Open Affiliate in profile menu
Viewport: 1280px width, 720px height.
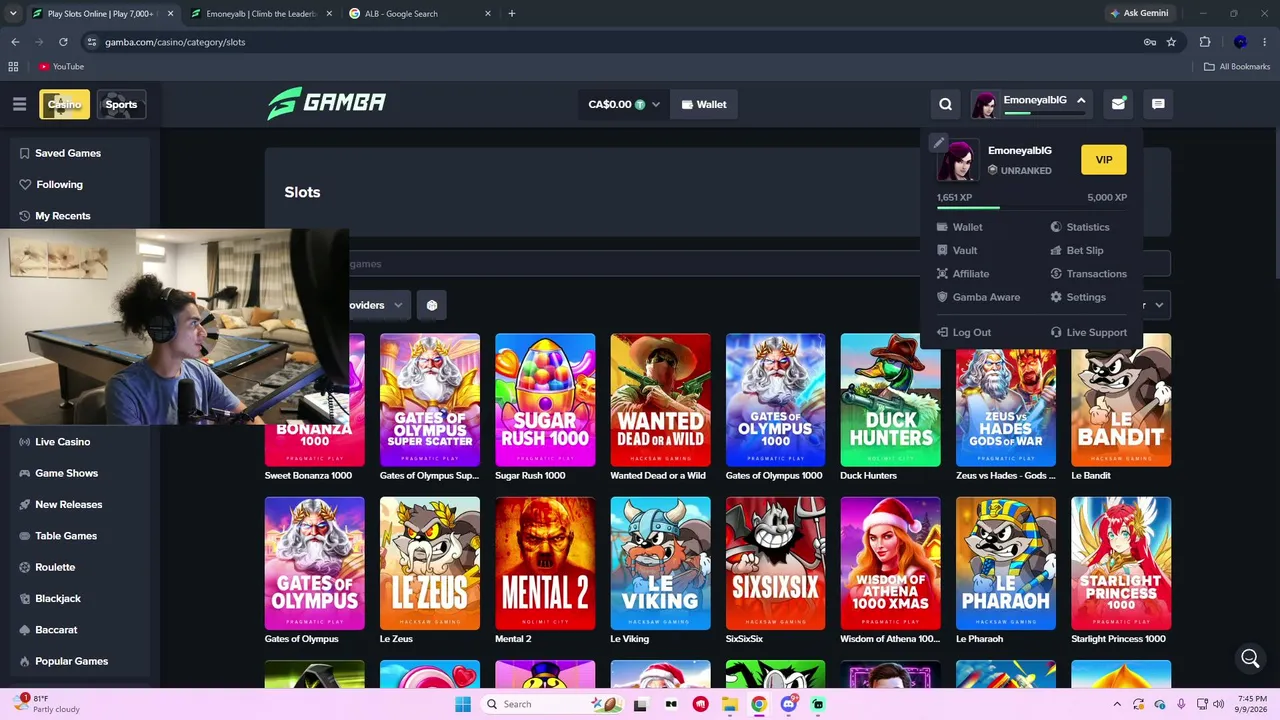[963, 273]
